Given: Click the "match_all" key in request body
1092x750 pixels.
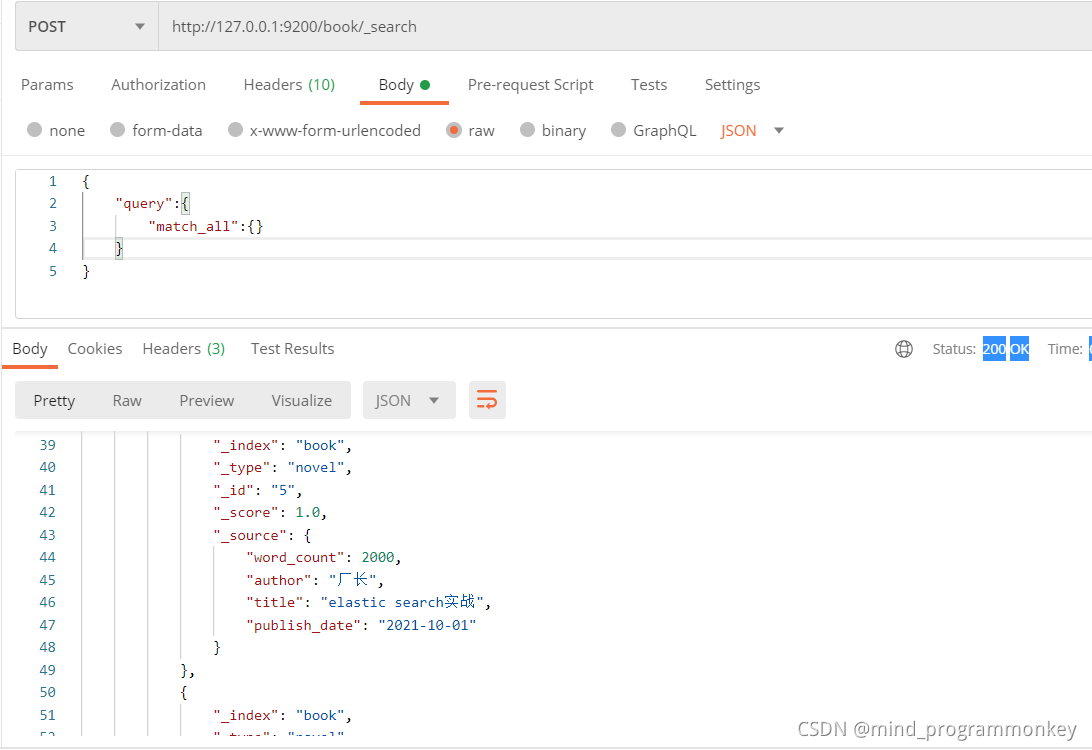Looking at the screenshot, I should coord(193,226).
